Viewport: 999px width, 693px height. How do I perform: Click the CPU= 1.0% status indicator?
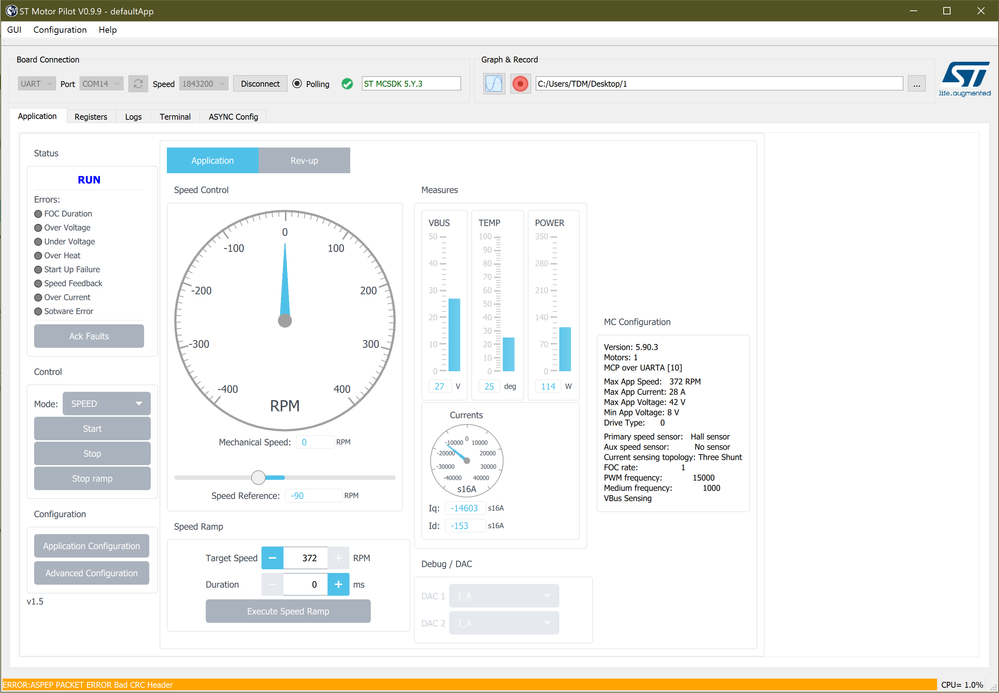[962, 685]
